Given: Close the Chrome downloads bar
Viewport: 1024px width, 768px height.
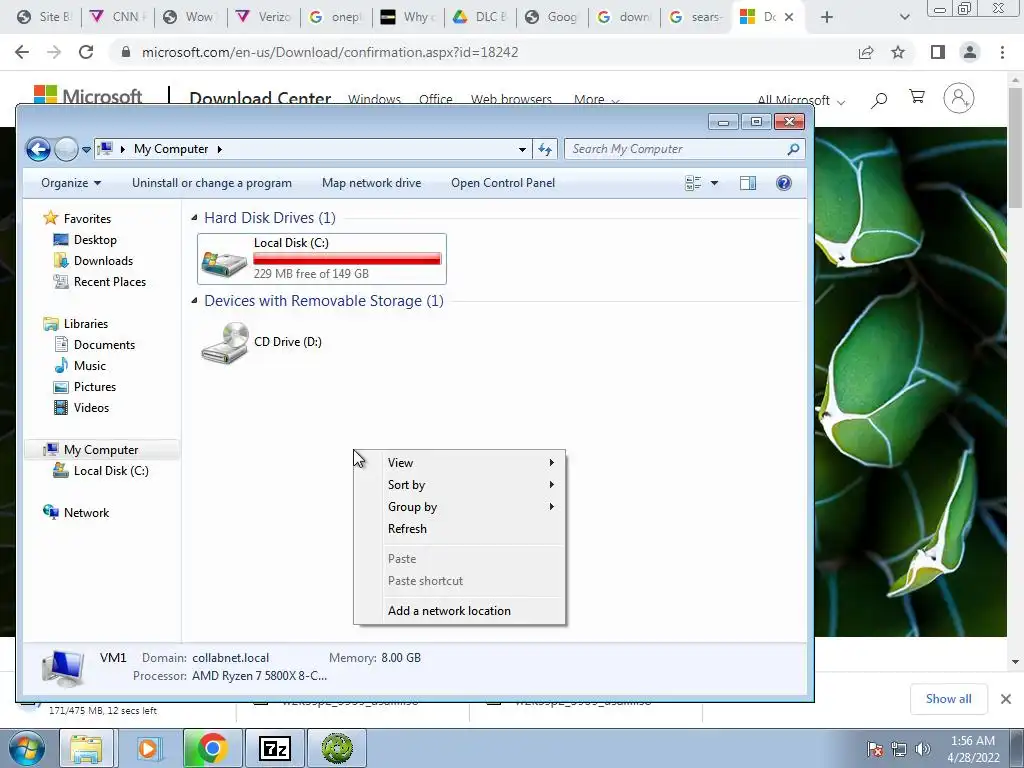Looking at the screenshot, I should 1006,699.
